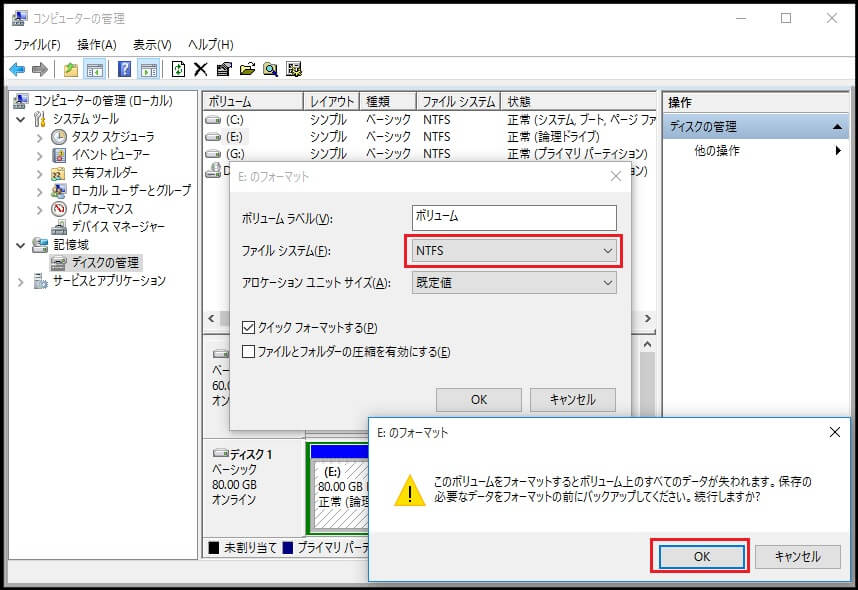Close the format warning dialog with X
Image resolution: width=858 pixels, height=590 pixels.
point(834,432)
